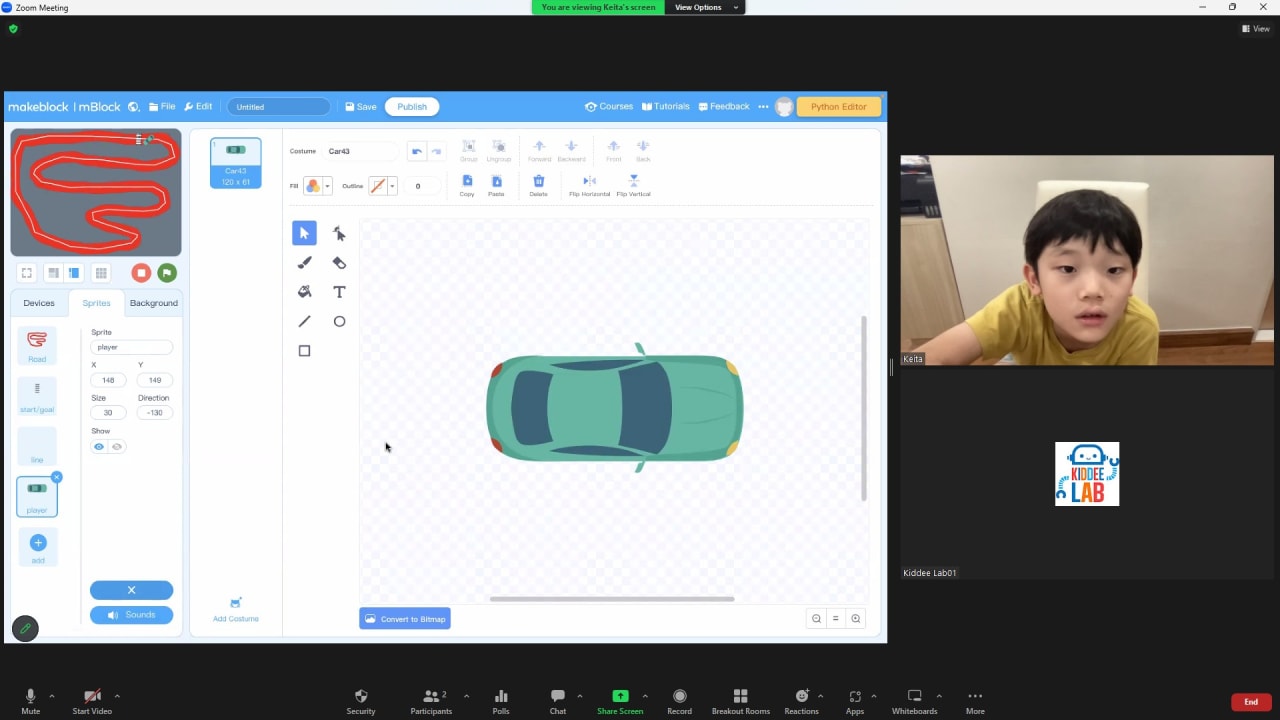Open the Outline color dropdown
The image size is (1280, 720).
click(x=392, y=186)
